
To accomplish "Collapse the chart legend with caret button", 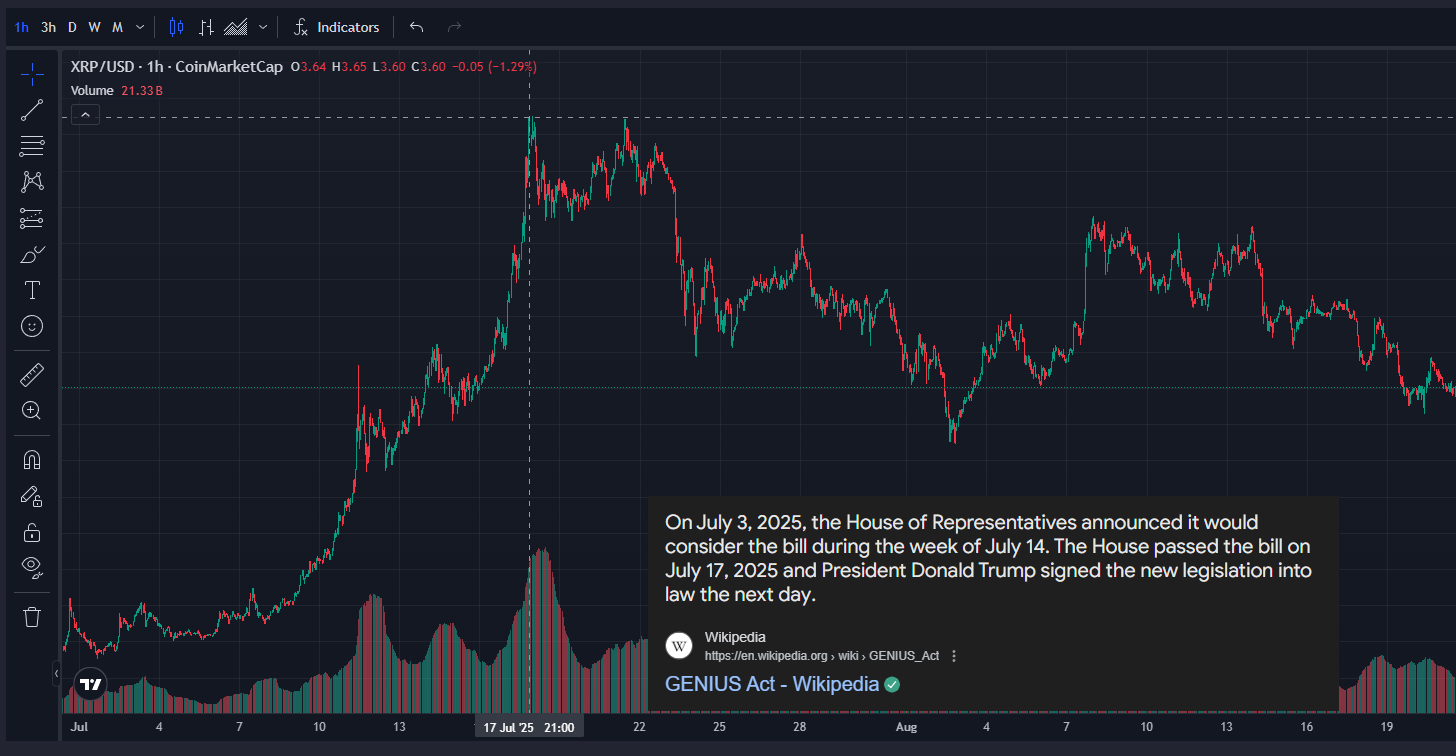I will 85,115.
